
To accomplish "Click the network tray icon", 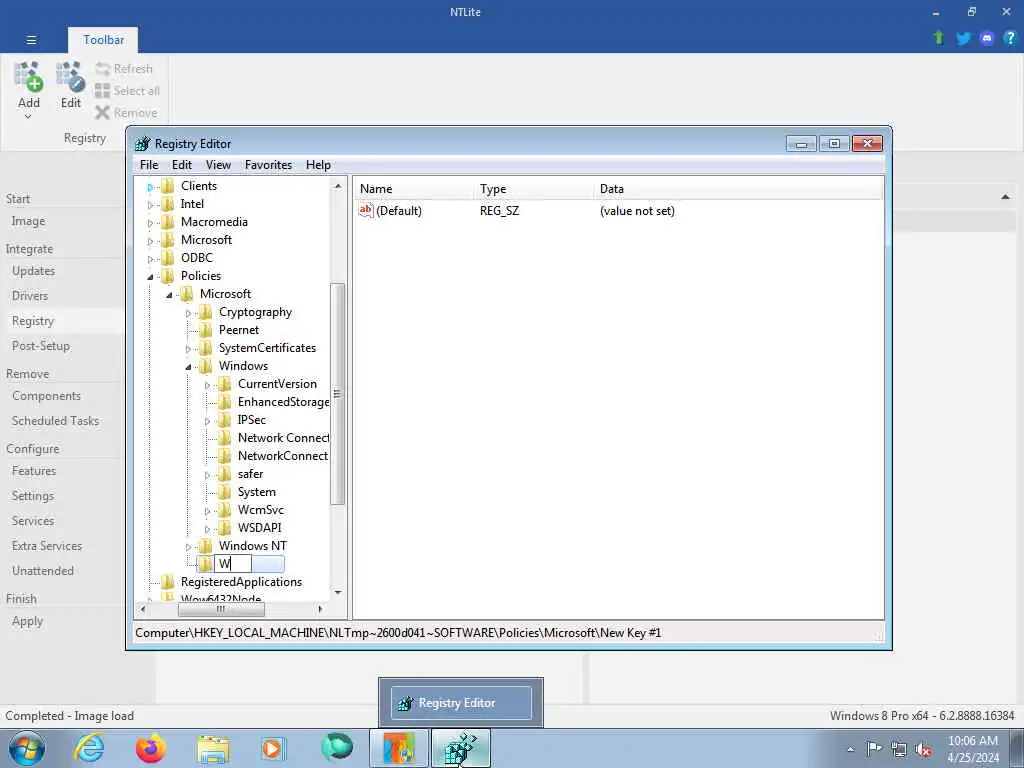I will 899,750.
